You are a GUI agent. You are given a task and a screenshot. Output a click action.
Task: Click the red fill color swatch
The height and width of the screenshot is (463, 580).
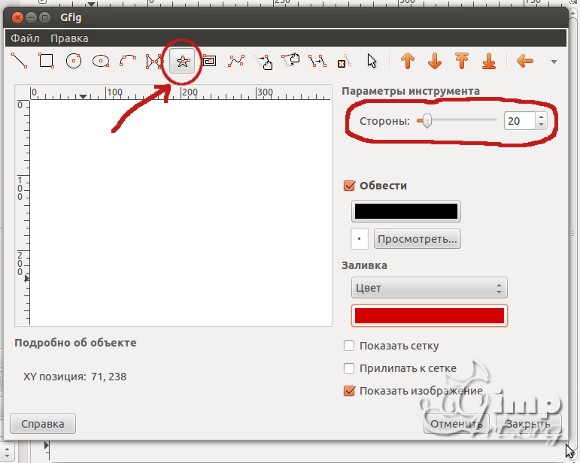pos(429,315)
